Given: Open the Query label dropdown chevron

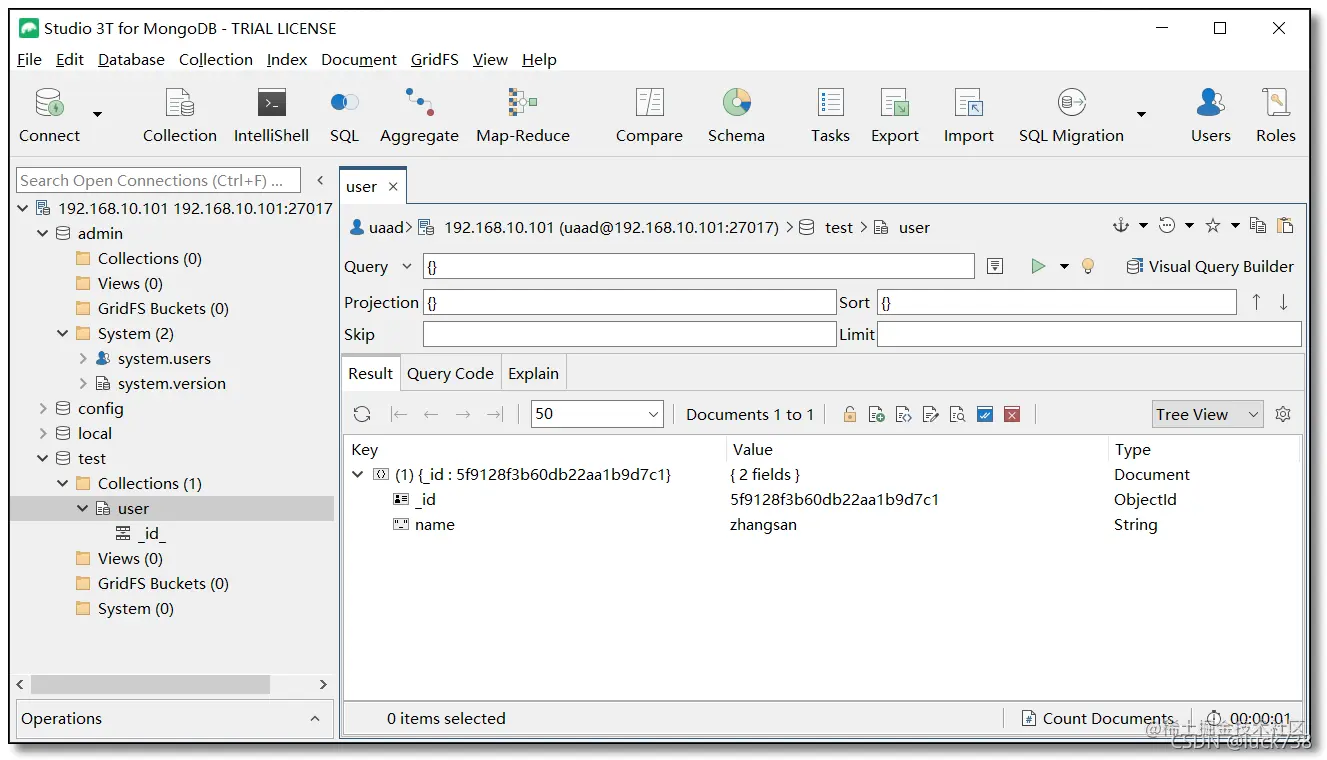Looking at the screenshot, I should pos(406,266).
